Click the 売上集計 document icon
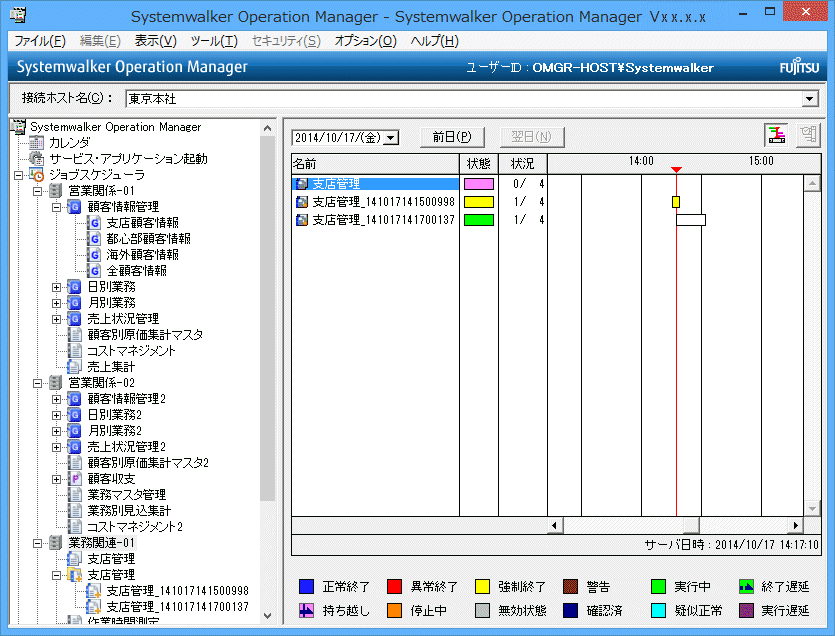 [x=74, y=366]
